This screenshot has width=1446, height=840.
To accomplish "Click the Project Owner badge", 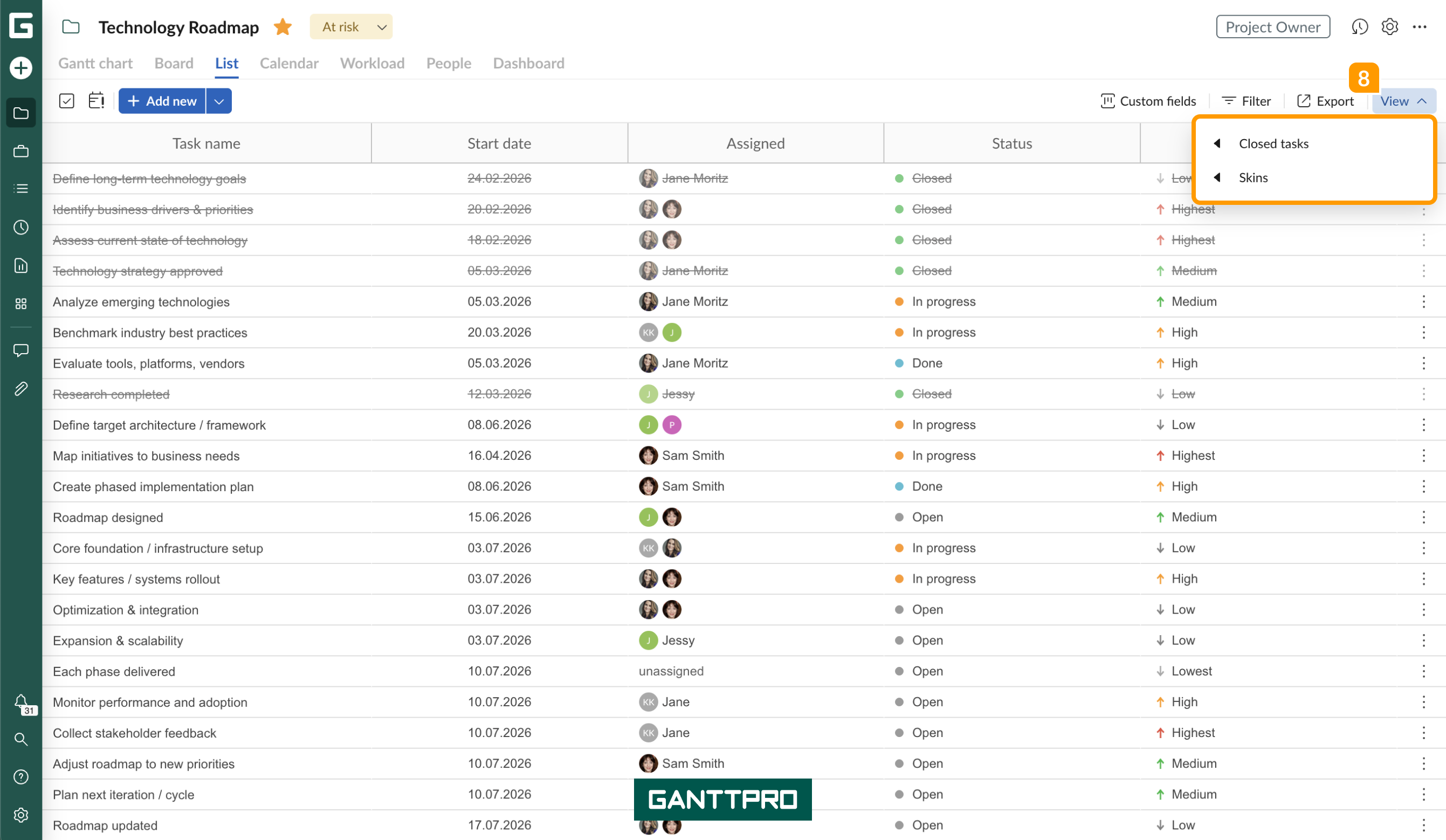I will (x=1273, y=27).
